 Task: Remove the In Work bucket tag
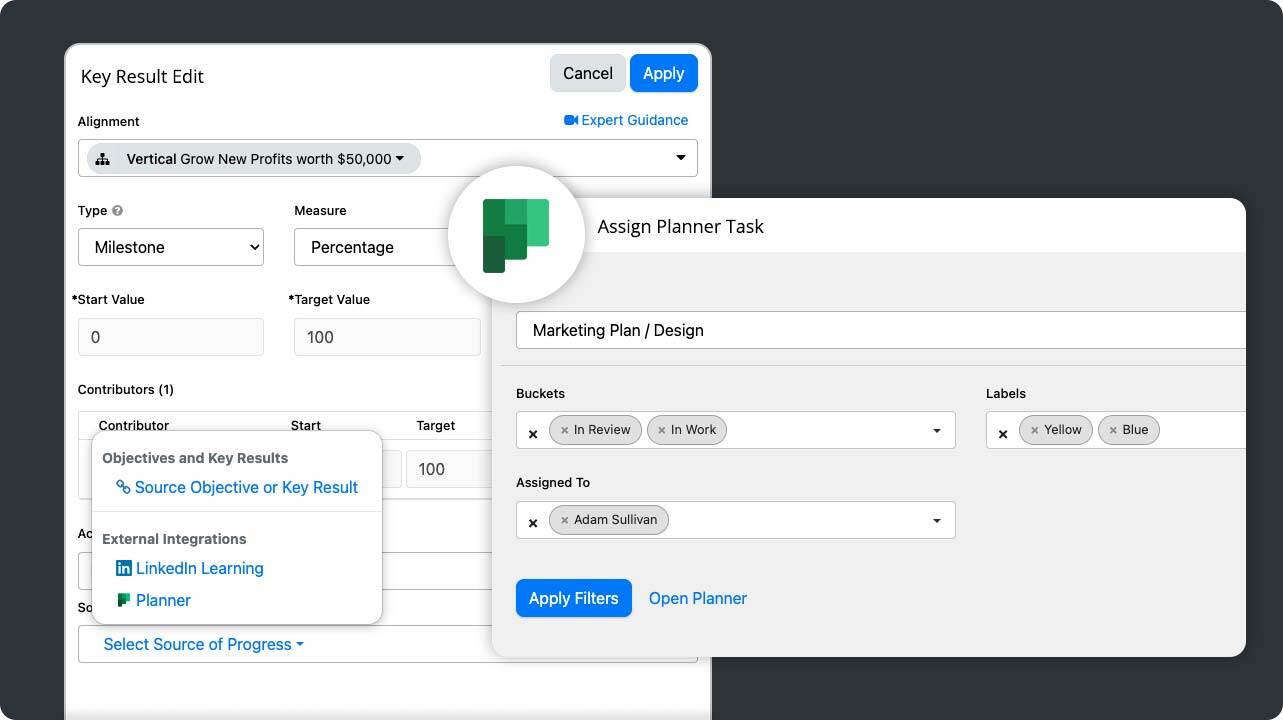(661, 430)
